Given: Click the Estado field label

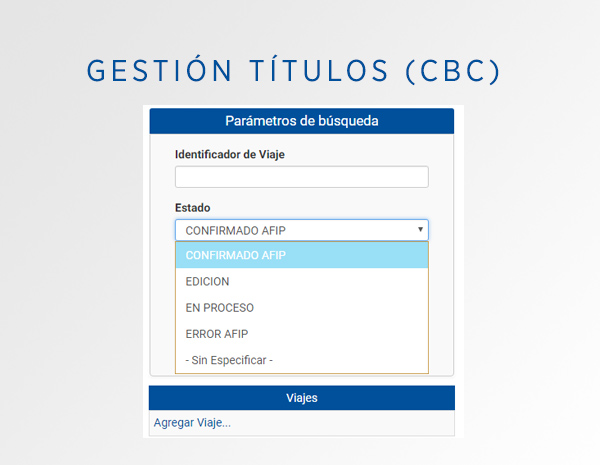Looking at the screenshot, I should coord(192,208).
